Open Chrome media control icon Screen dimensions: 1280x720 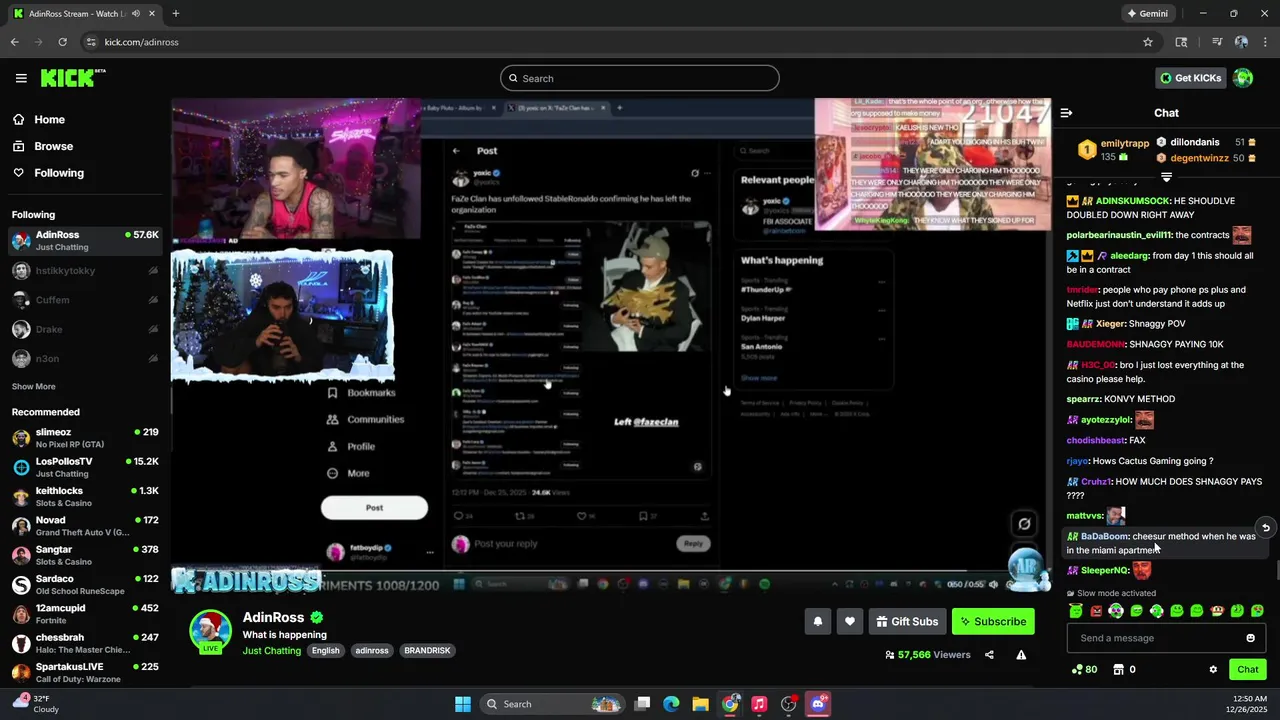coord(1217,42)
